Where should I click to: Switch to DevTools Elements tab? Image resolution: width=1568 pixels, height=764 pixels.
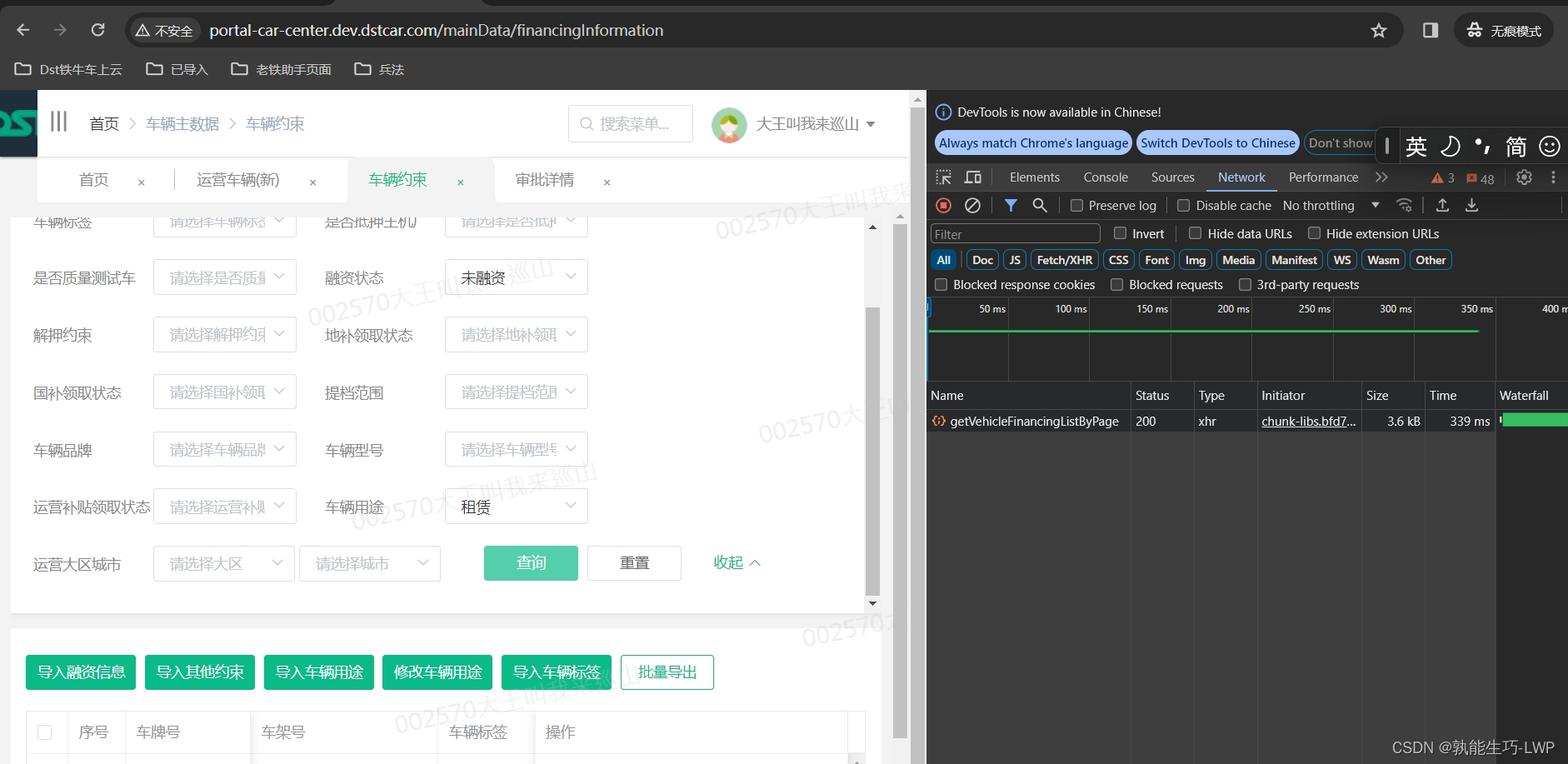[x=1035, y=177]
